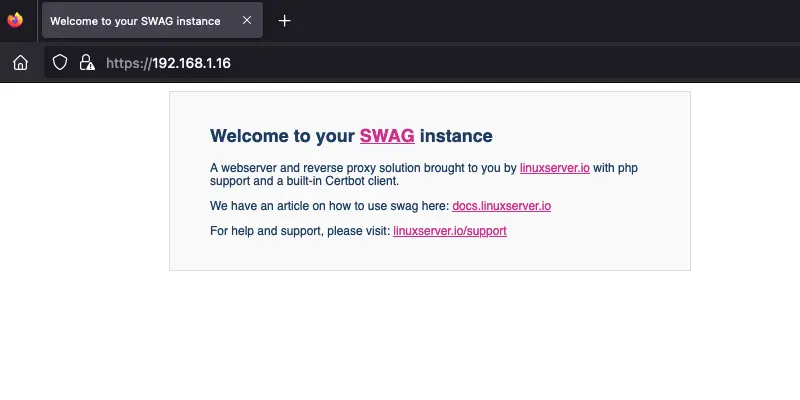Follow the linuxserver.io link
The height and width of the screenshot is (400, 800).
tap(555, 168)
